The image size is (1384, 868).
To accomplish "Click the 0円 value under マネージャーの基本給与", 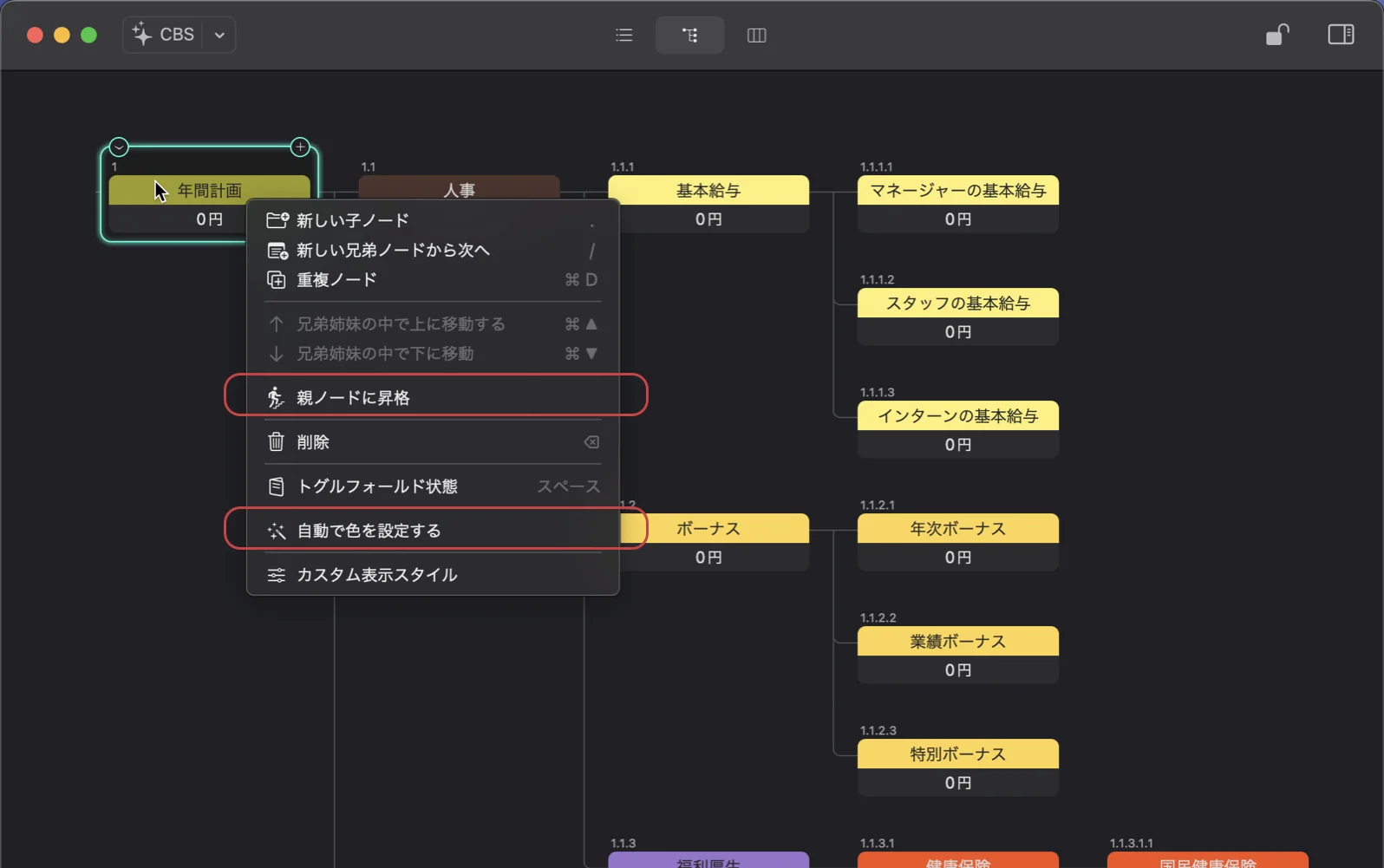I will tap(958, 219).
